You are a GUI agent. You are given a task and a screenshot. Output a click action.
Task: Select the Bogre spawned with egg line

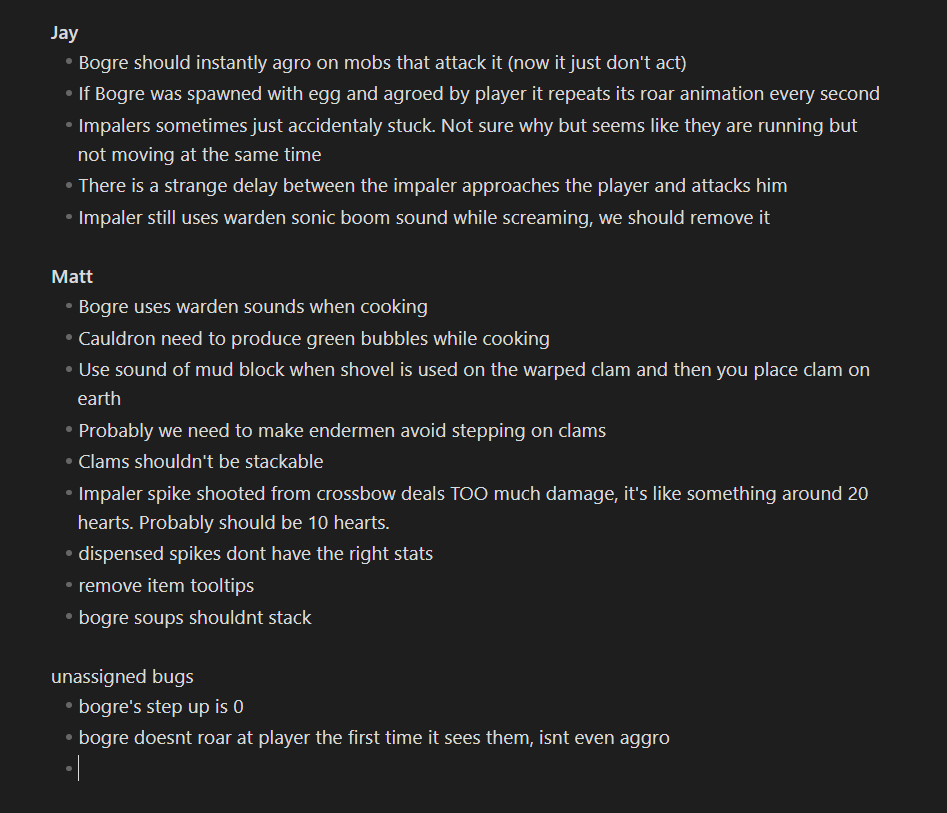click(479, 94)
